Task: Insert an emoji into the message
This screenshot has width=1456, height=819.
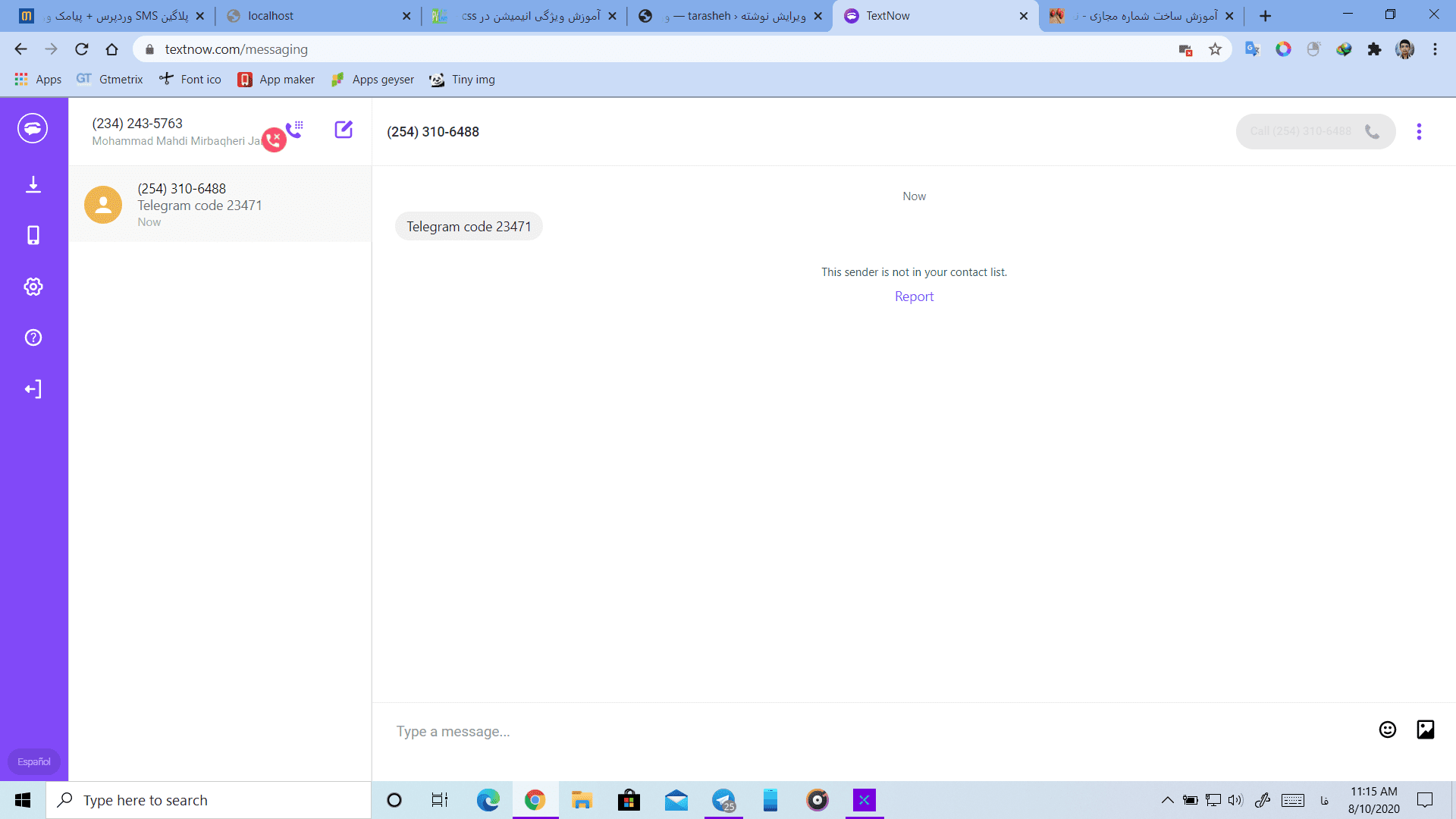Action: coord(1387,730)
